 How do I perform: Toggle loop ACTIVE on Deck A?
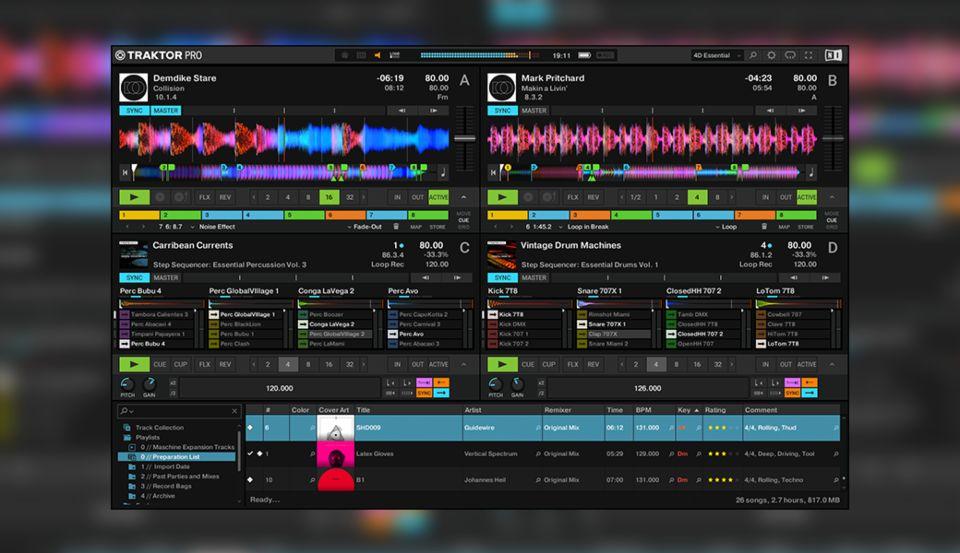click(438, 197)
